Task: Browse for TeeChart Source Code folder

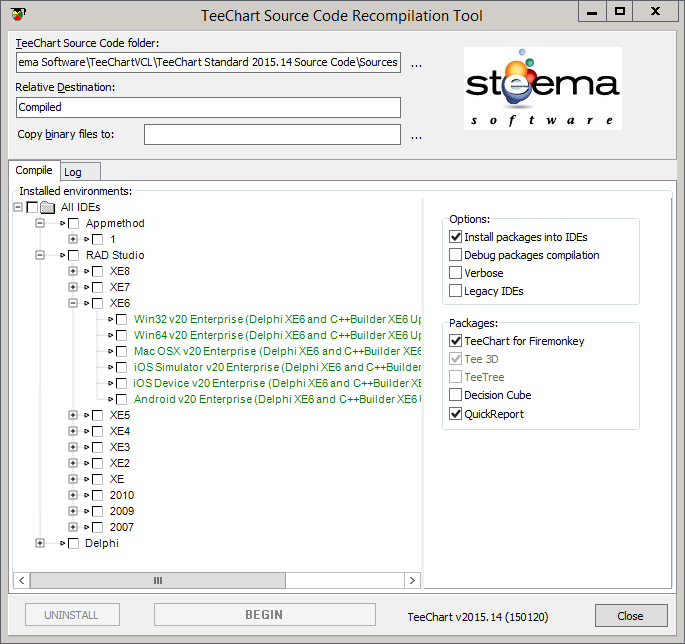Action: pos(416,65)
